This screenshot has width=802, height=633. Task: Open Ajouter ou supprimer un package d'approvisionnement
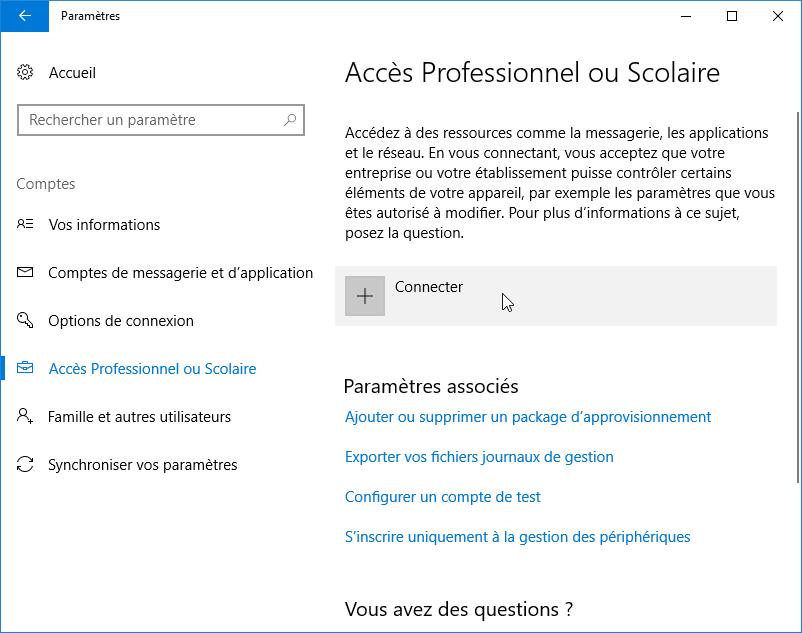coord(528,417)
